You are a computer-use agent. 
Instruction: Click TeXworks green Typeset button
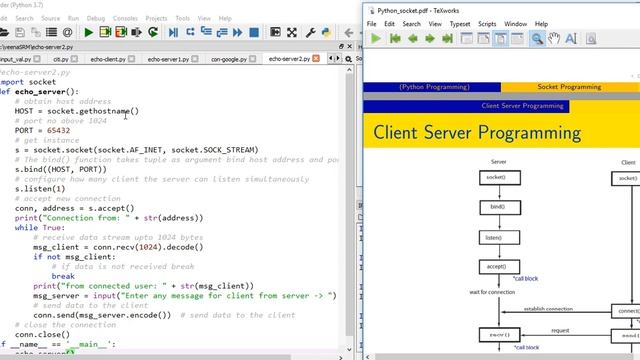[376, 39]
